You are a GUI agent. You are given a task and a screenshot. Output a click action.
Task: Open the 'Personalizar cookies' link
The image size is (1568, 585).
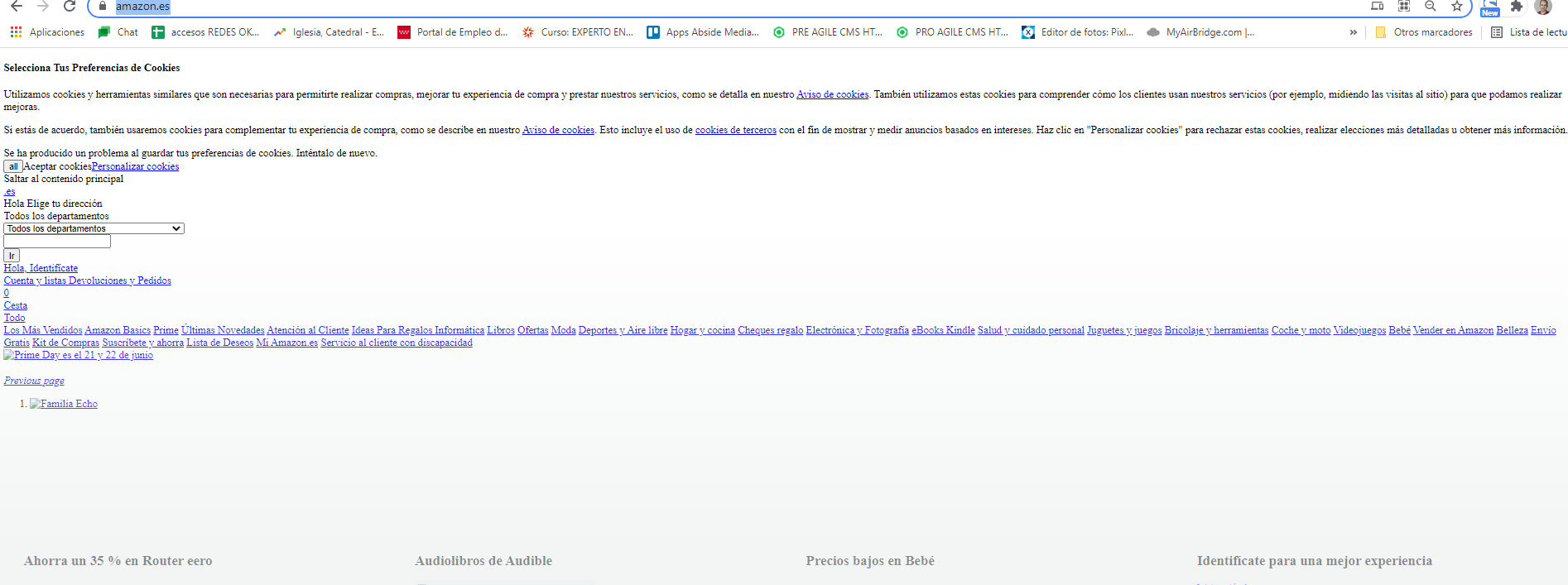[x=135, y=166]
